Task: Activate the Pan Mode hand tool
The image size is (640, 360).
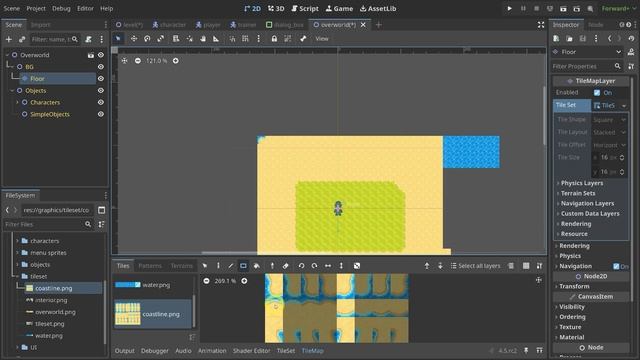Action: (x=203, y=39)
